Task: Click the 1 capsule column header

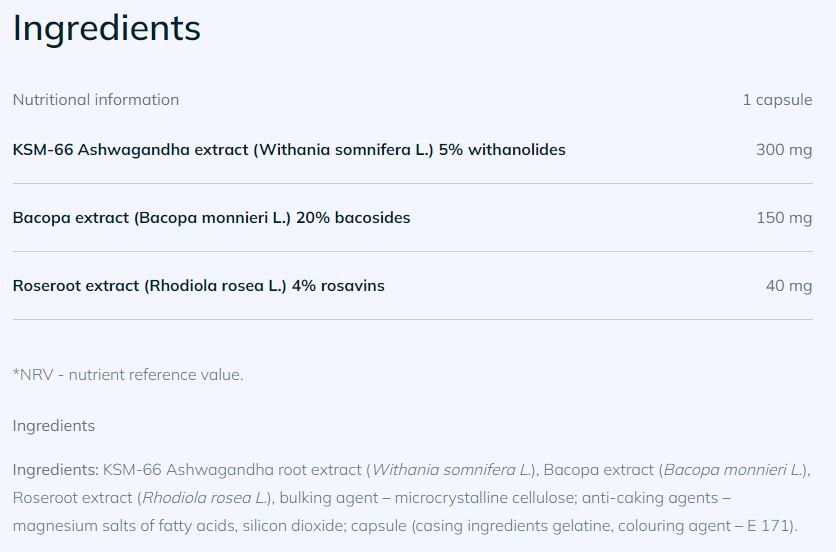Action: click(x=777, y=100)
